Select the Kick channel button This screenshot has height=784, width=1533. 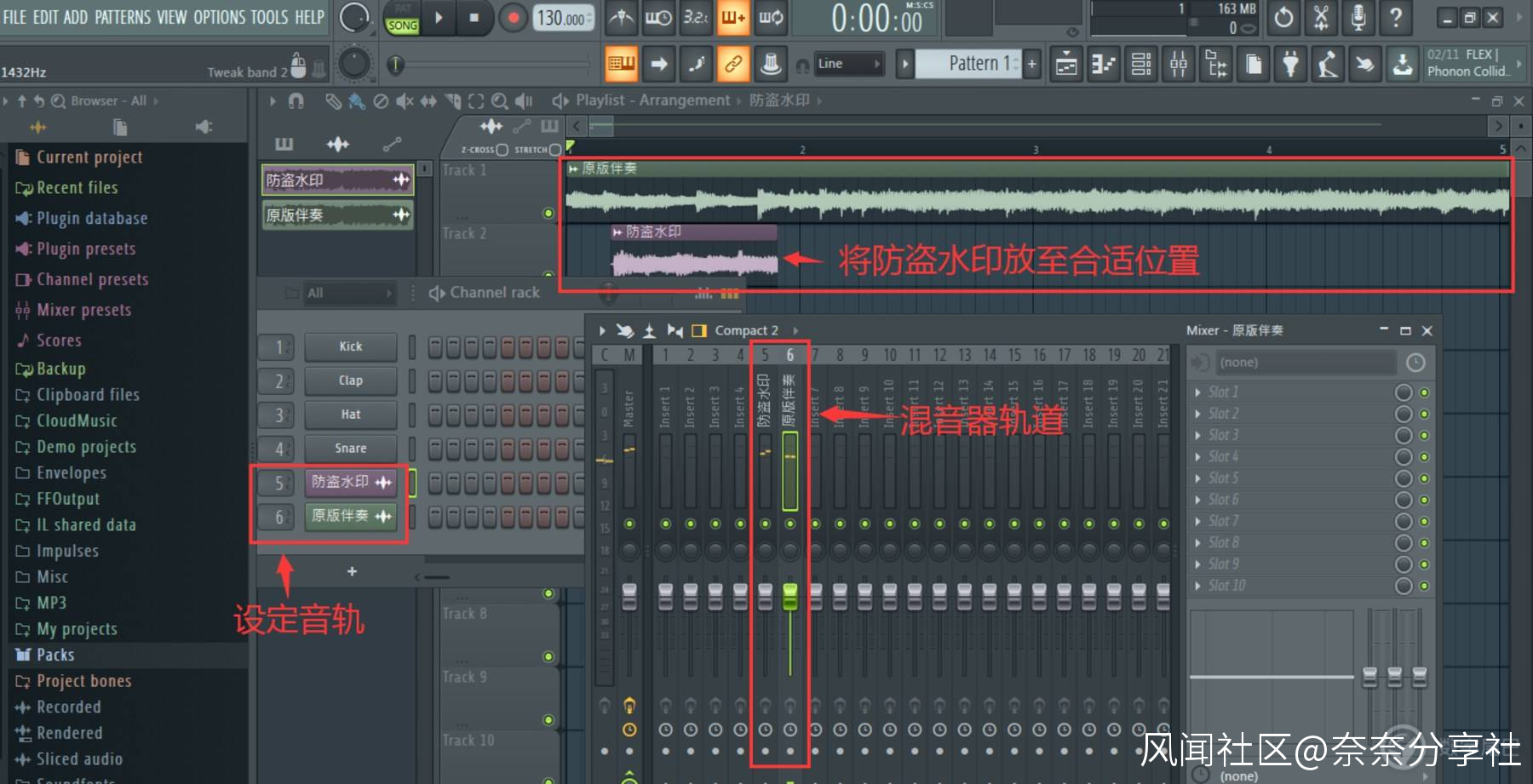point(351,346)
